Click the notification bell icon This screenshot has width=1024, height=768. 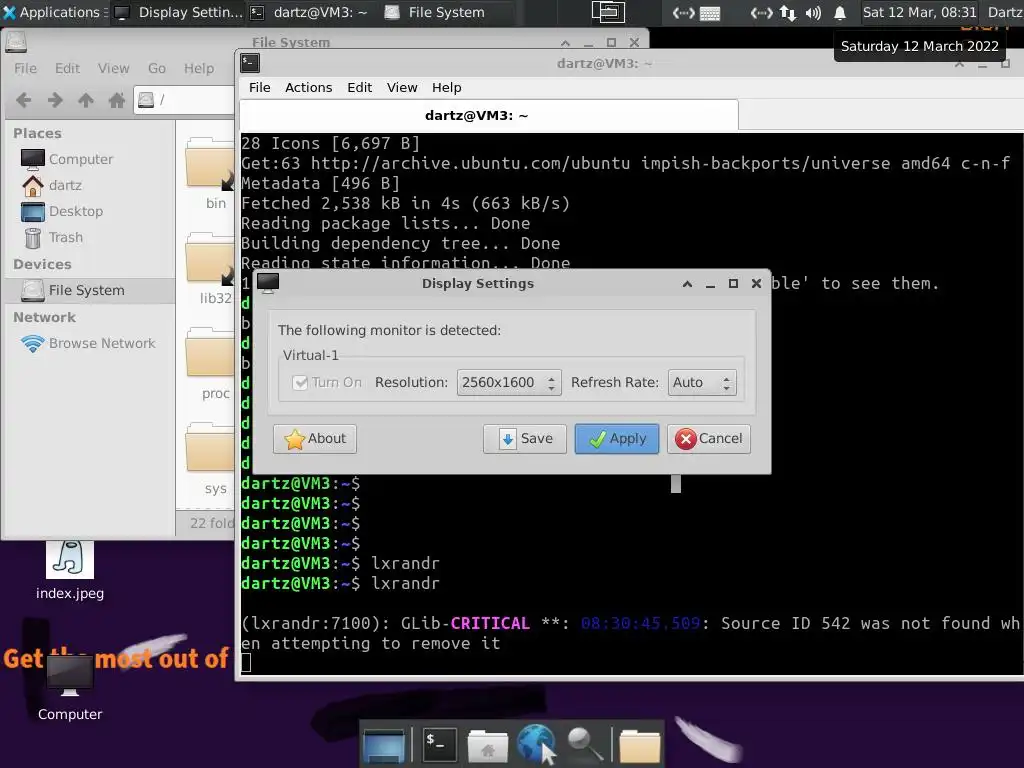(840, 13)
